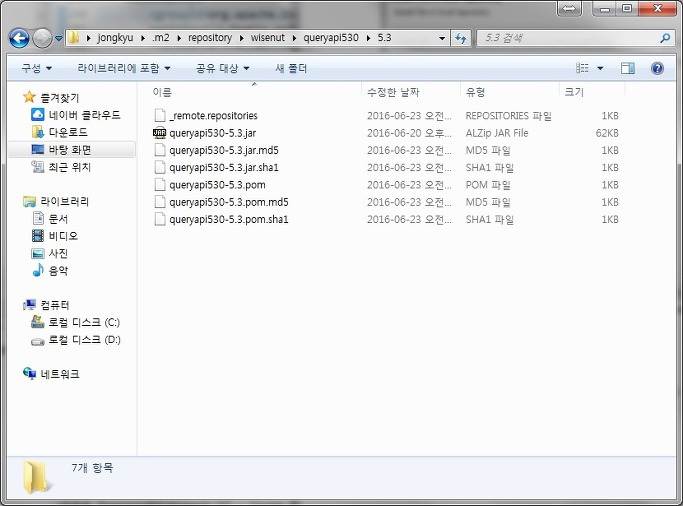Create a new folder with 새 폴더
The width and height of the screenshot is (683, 506).
click(291, 68)
